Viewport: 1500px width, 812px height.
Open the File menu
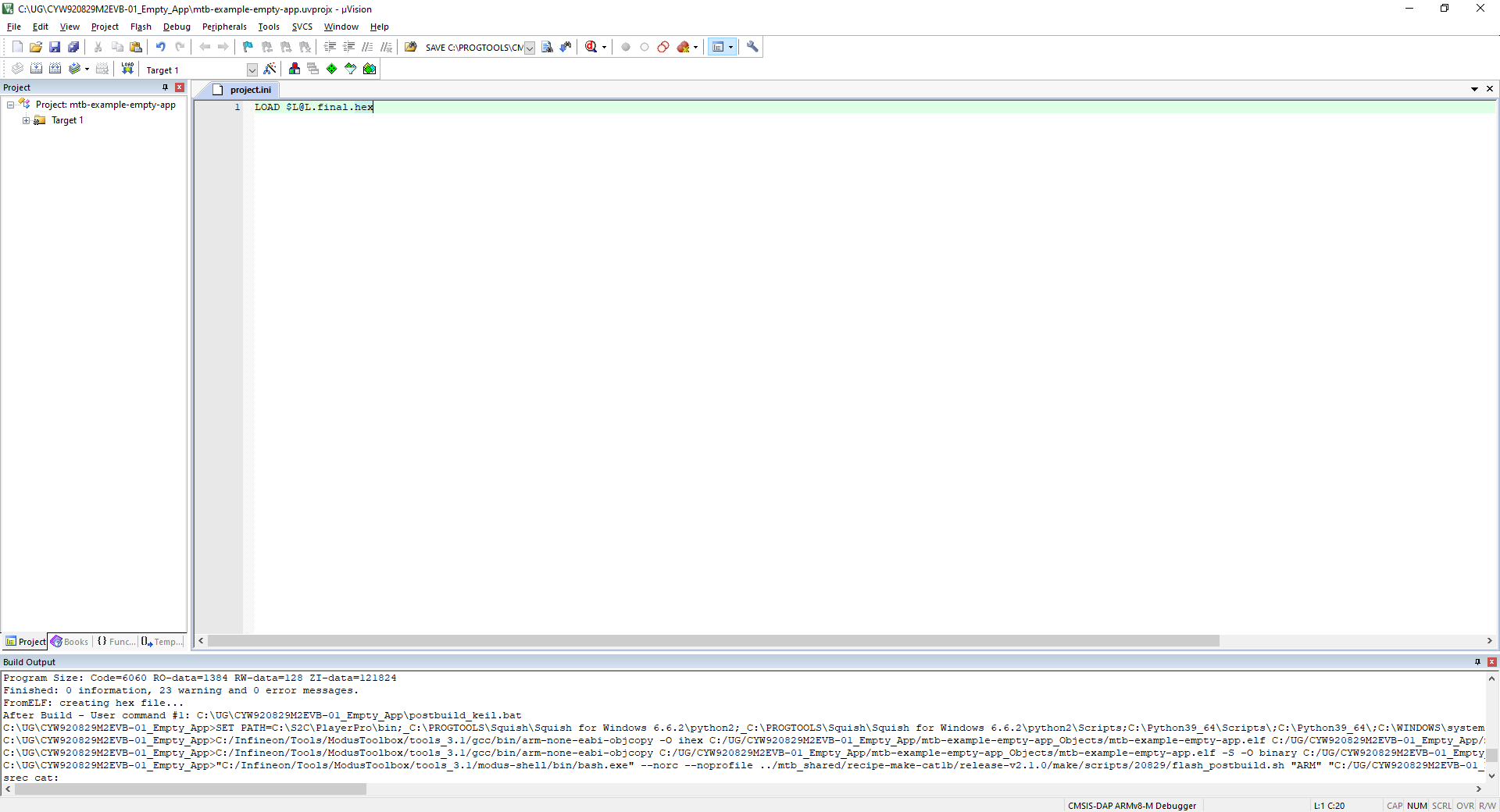coord(14,27)
